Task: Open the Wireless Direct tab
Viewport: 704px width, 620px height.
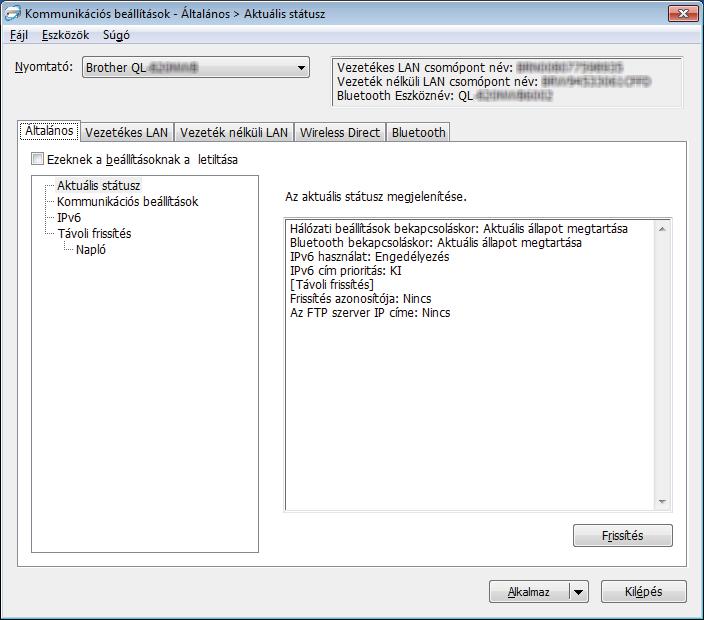Action: pyautogui.click(x=340, y=132)
